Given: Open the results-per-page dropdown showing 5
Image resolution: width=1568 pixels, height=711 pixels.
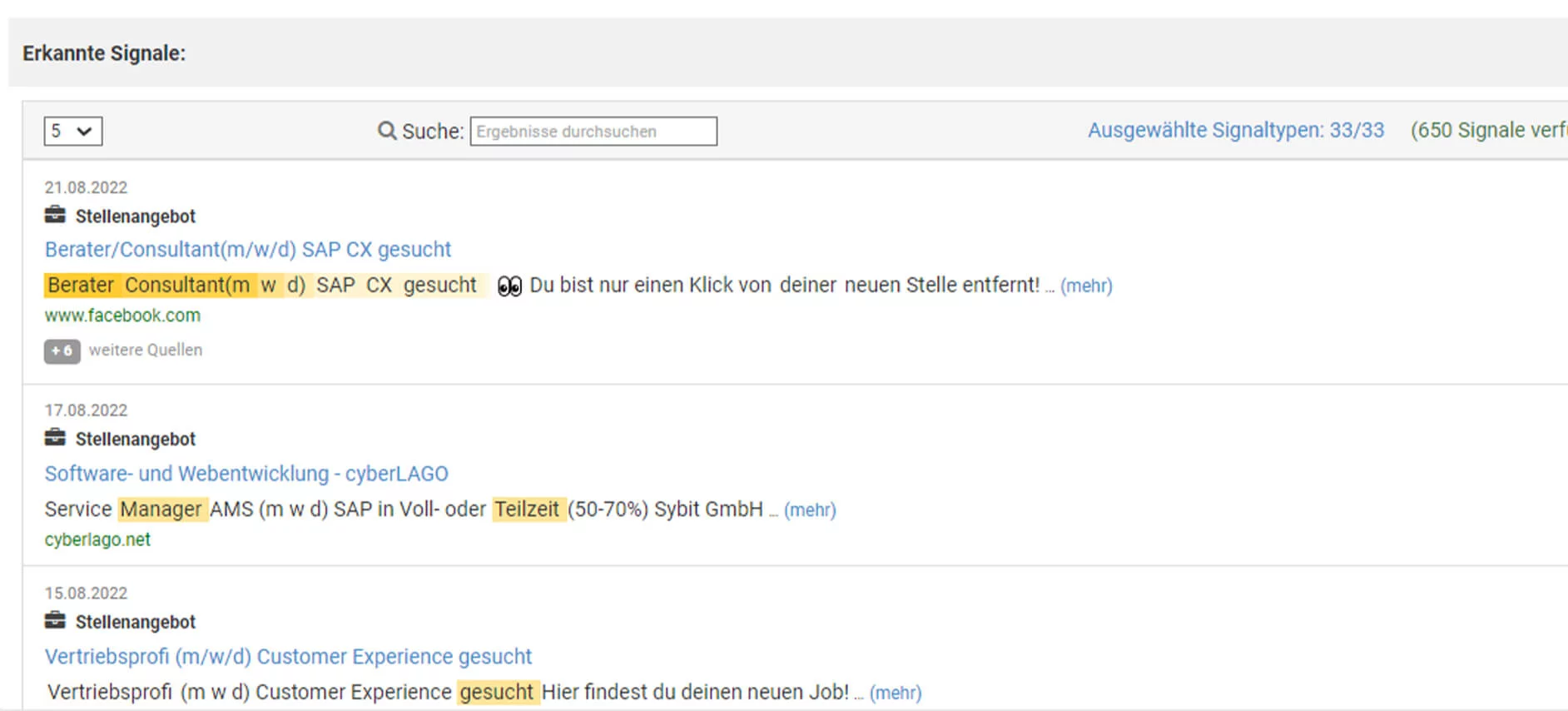Looking at the screenshot, I should (73, 132).
